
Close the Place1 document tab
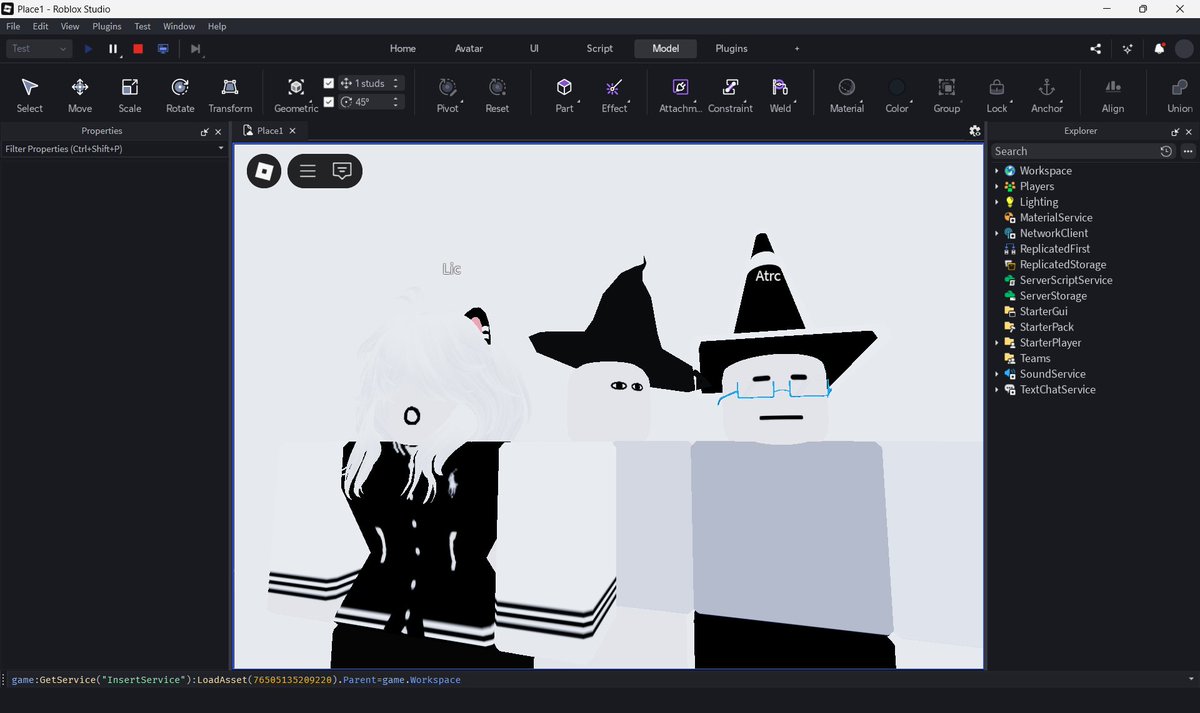point(294,131)
